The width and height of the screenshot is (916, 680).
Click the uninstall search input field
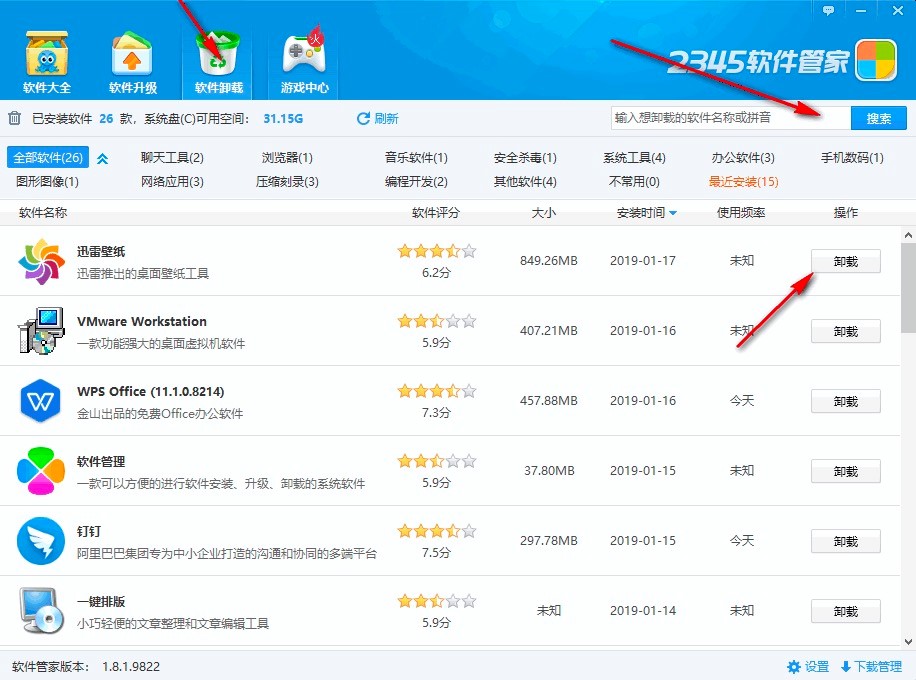click(730, 118)
